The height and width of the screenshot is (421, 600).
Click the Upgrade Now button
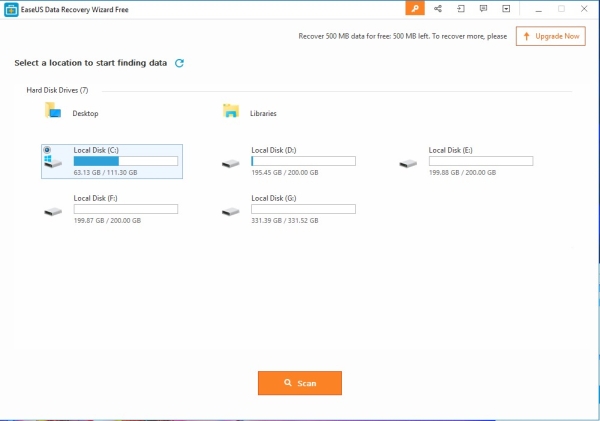tap(551, 36)
